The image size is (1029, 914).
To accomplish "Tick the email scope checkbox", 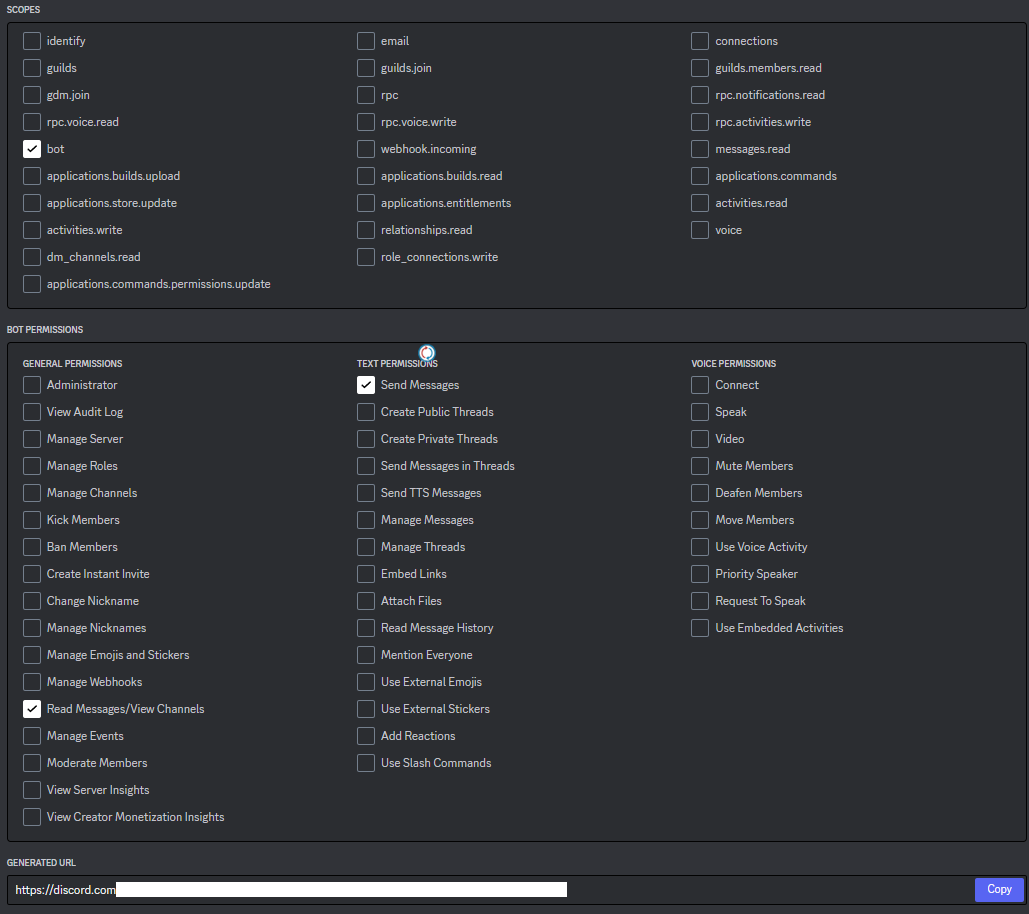I will pyautogui.click(x=366, y=41).
